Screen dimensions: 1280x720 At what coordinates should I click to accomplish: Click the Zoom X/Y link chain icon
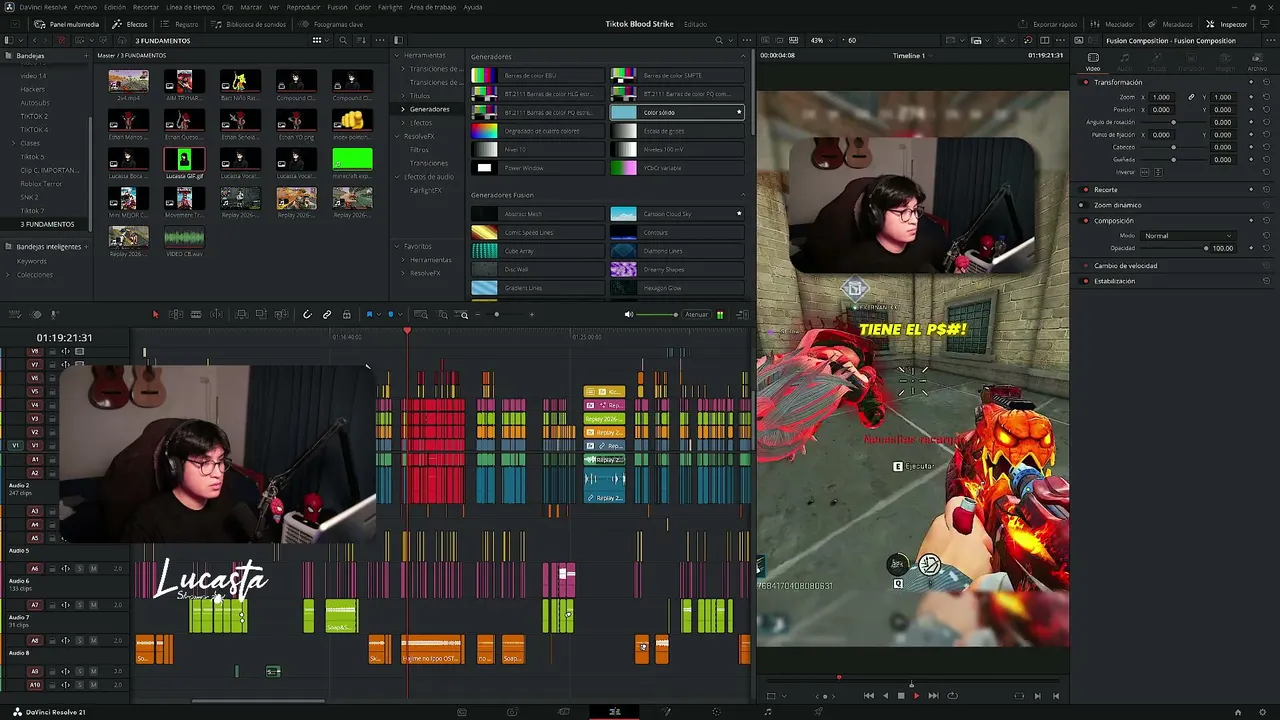tap(1191, 97)
